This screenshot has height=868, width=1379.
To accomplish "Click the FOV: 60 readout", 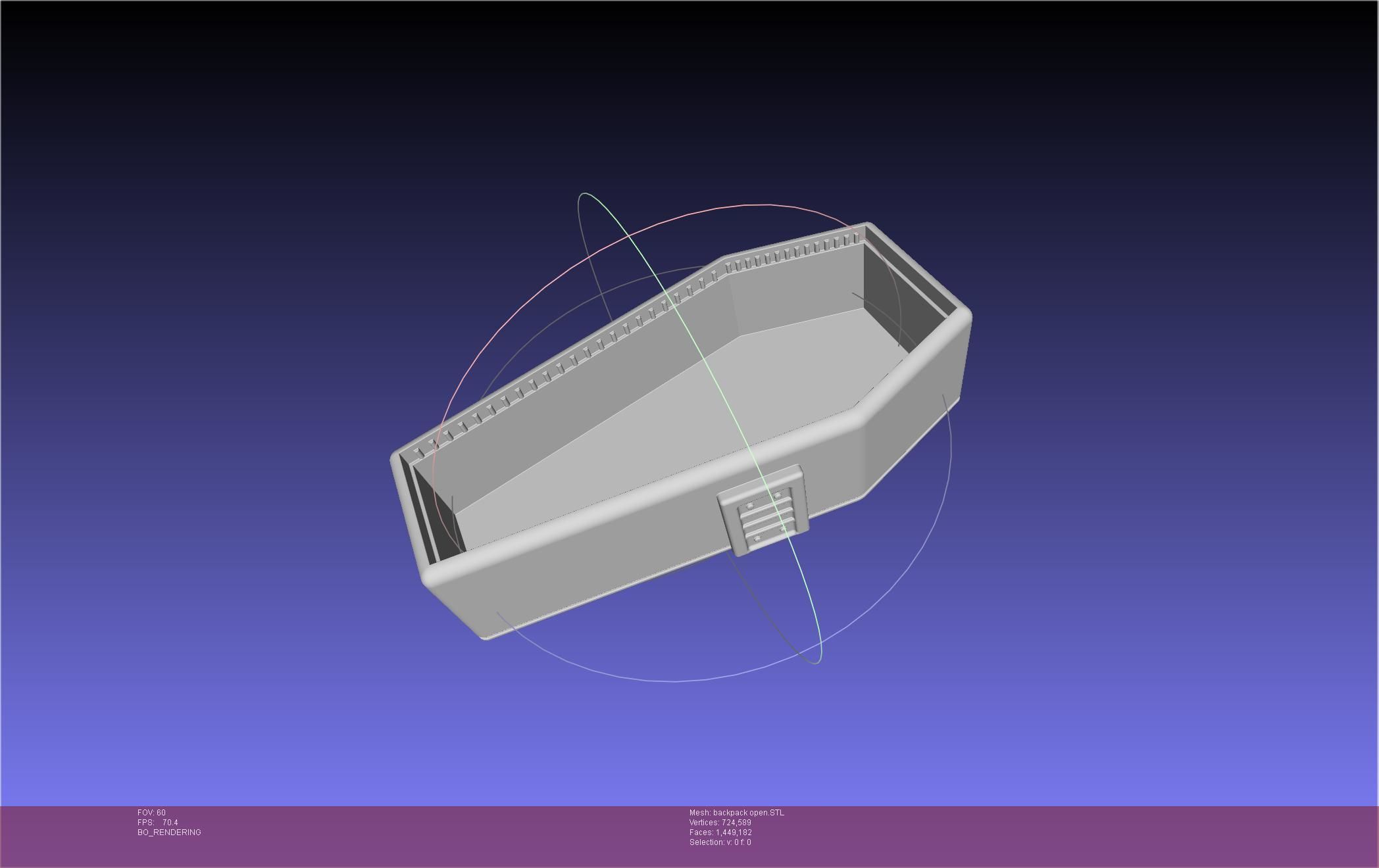I will [x=151, y=813].
